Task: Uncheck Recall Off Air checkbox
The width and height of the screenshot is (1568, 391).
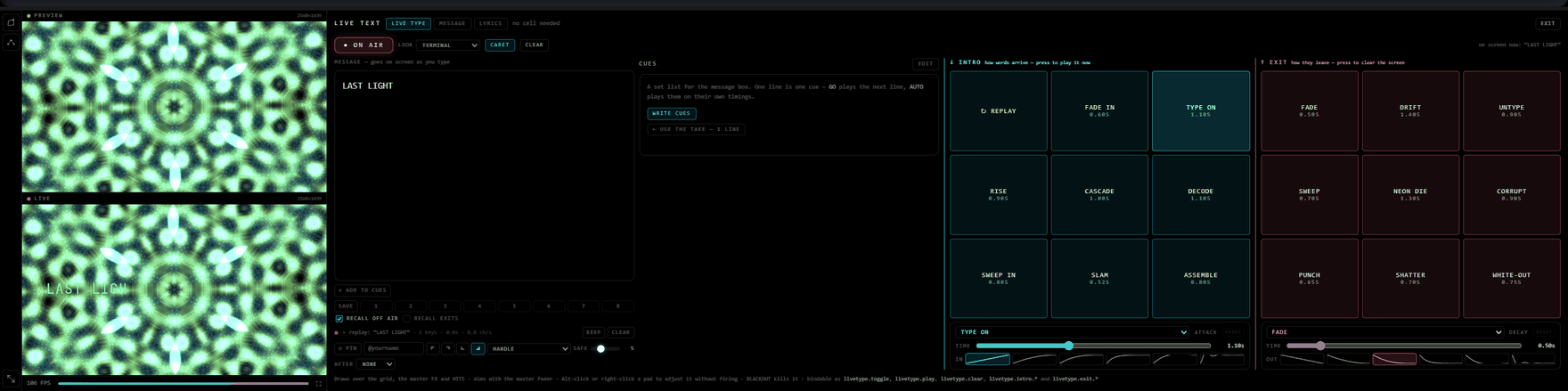Action: pyautogui.click(x=339, y=318)
